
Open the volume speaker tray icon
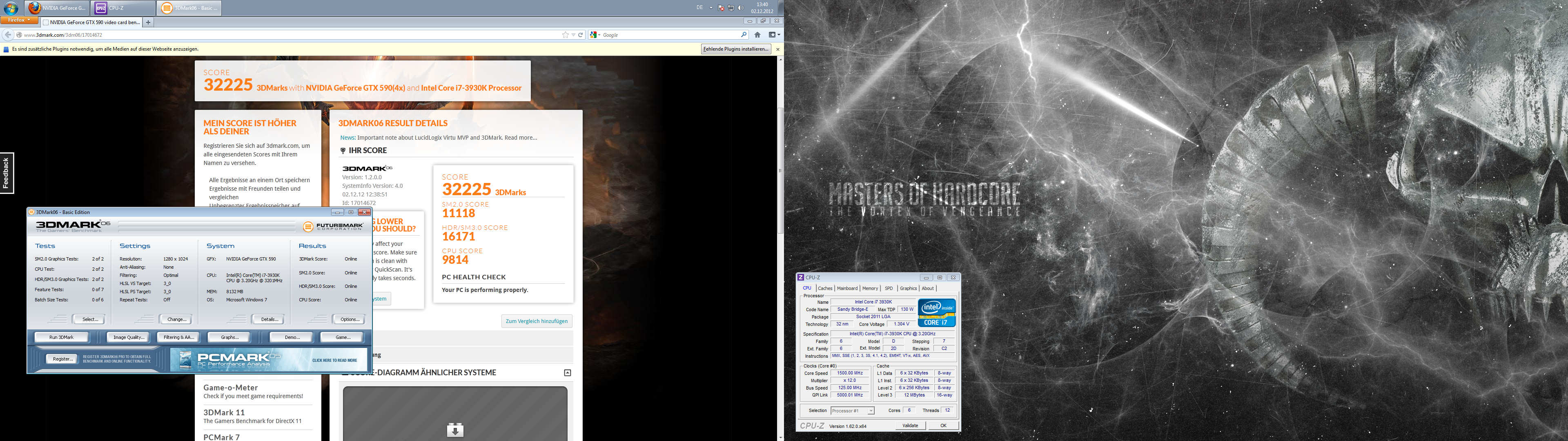(740, 8)
